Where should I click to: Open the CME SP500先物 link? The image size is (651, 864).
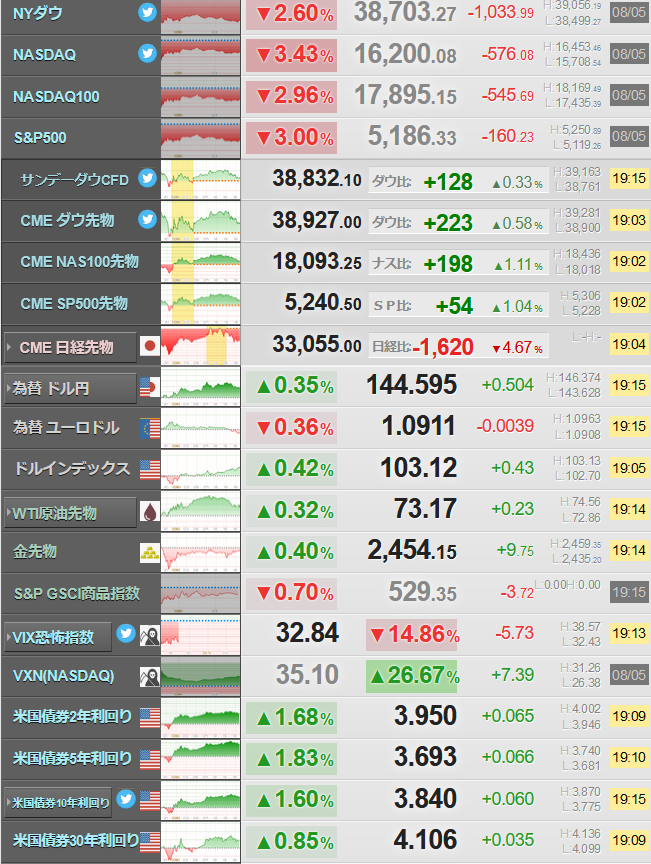(74, 303)
